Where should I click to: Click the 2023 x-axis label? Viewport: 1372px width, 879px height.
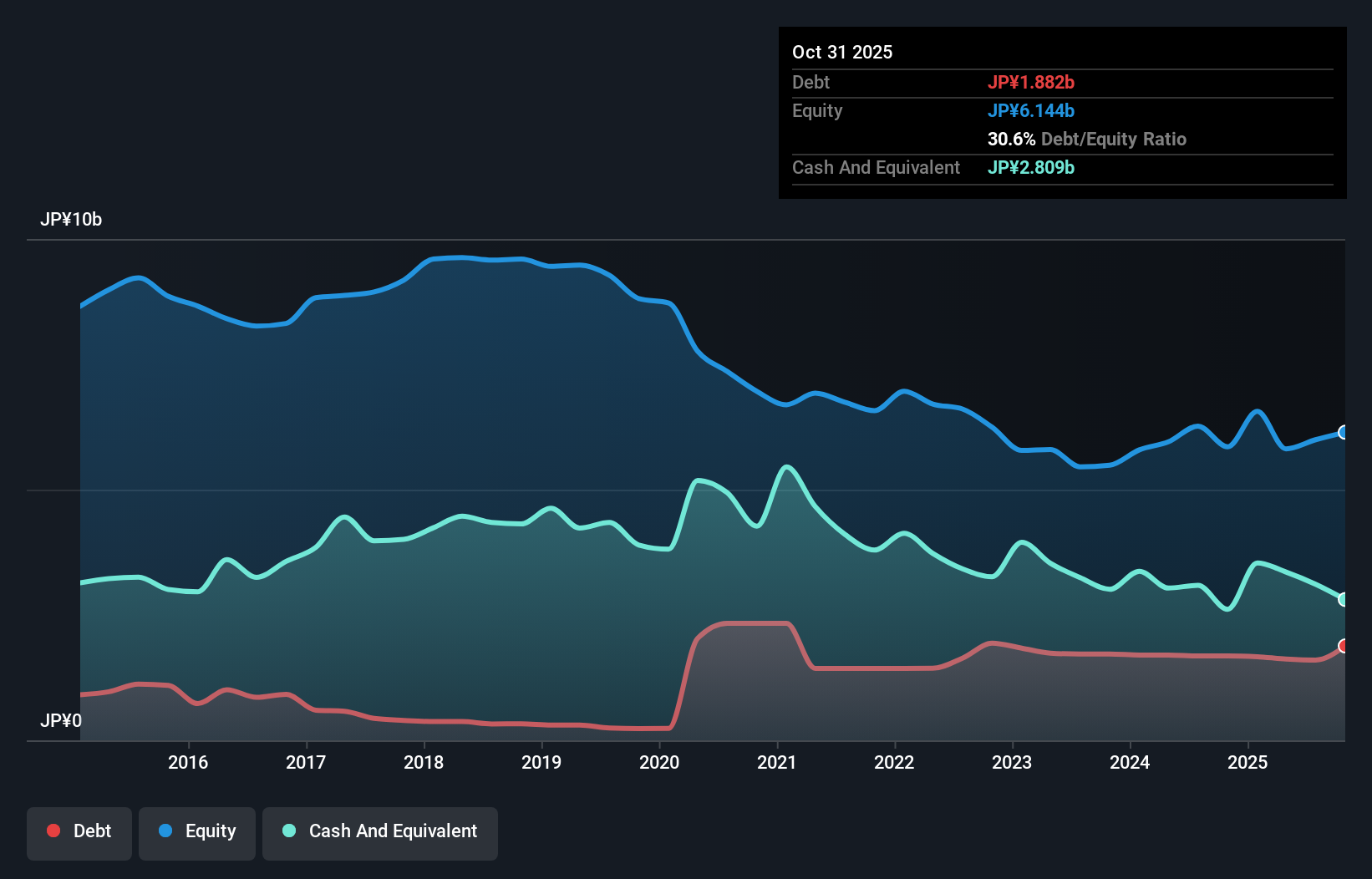click(x=1012, y=762)
